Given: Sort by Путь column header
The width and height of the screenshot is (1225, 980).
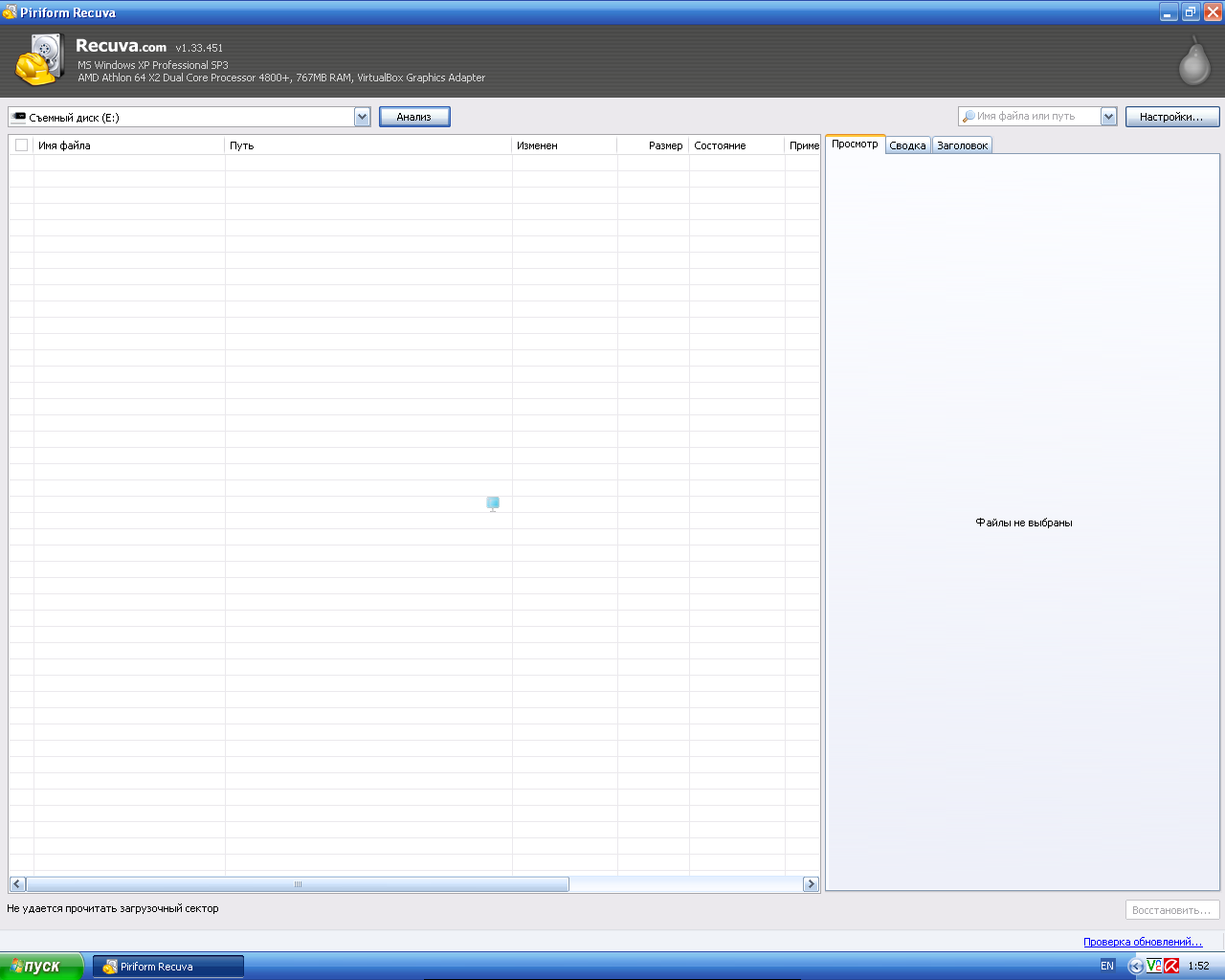Looking at the screenshot, I should pyautogui.click(x=368, y=145).
